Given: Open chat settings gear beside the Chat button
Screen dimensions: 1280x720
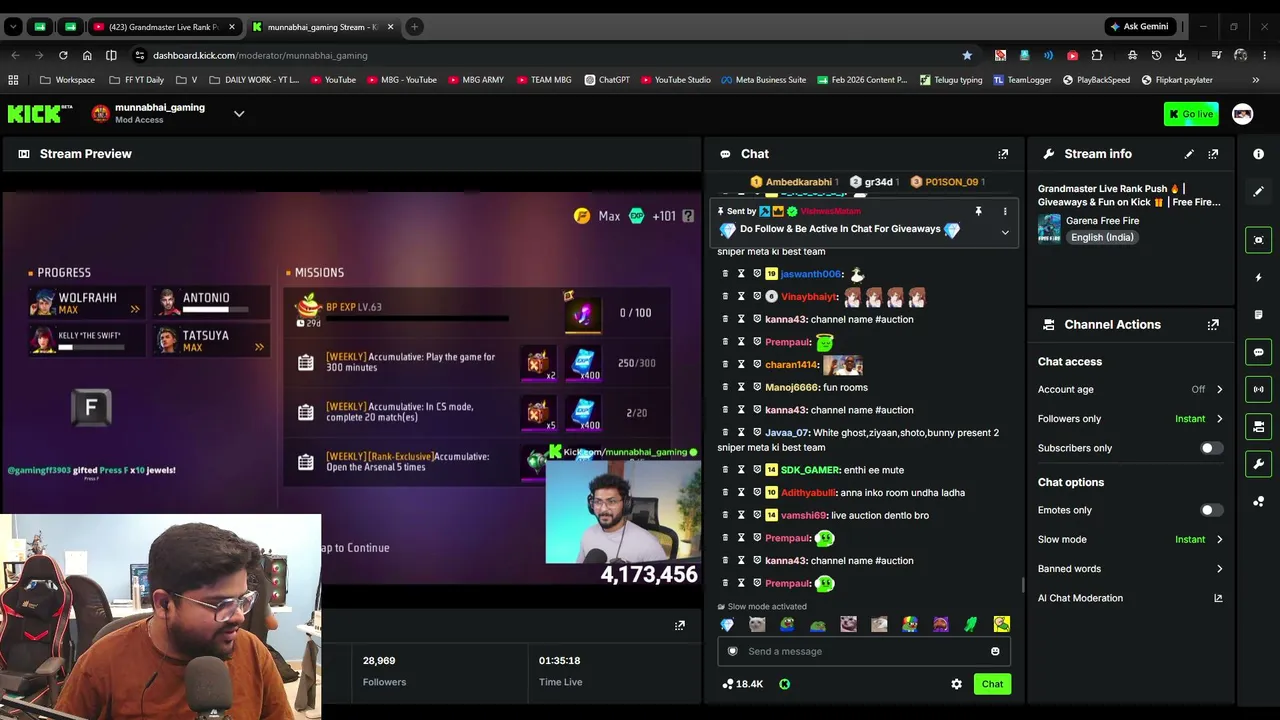Looking at the screenshot, I should 956,684.
